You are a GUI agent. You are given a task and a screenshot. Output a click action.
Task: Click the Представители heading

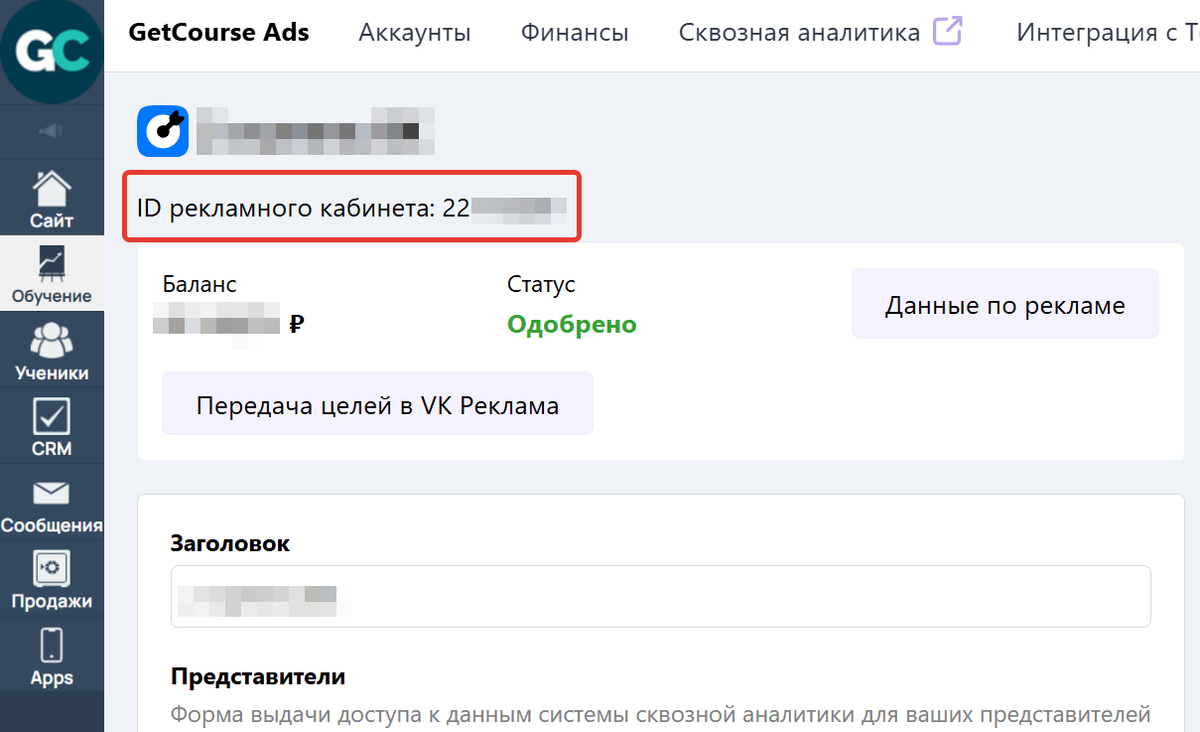(258, 677)
